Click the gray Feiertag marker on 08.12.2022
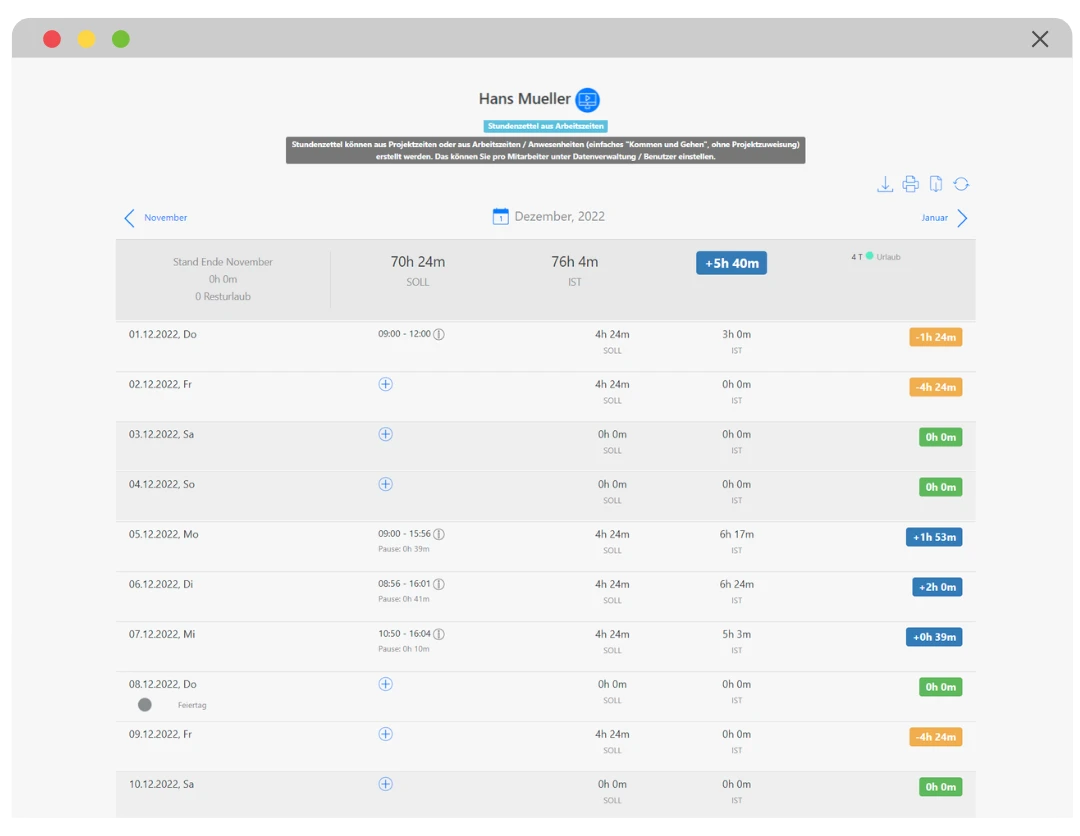Image resolution: width=1080 pixels, height=836 pixels. coord(145,705)
